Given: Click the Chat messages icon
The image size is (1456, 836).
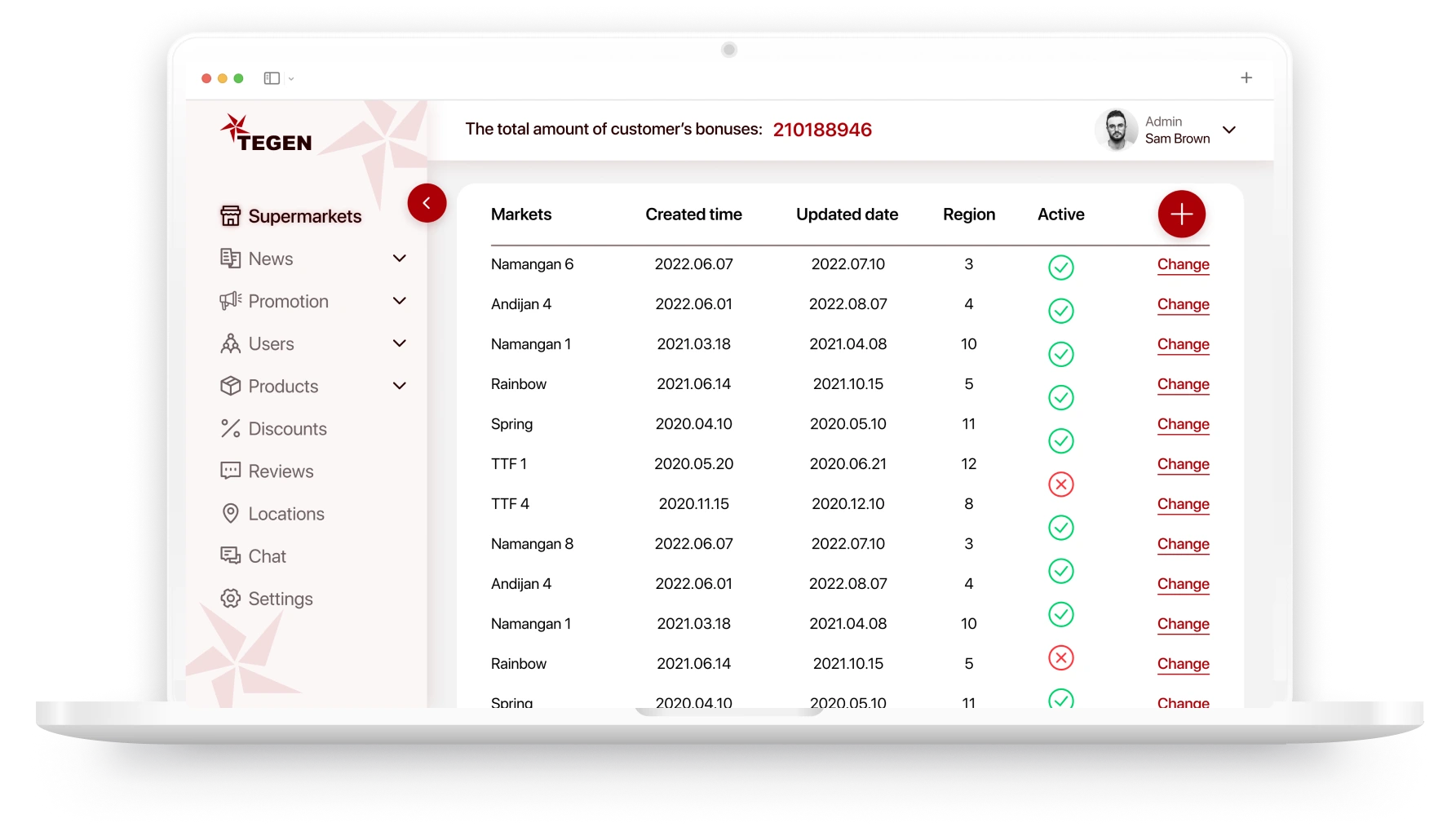Looking at the screenshot, I should click(x=231, y=555).
